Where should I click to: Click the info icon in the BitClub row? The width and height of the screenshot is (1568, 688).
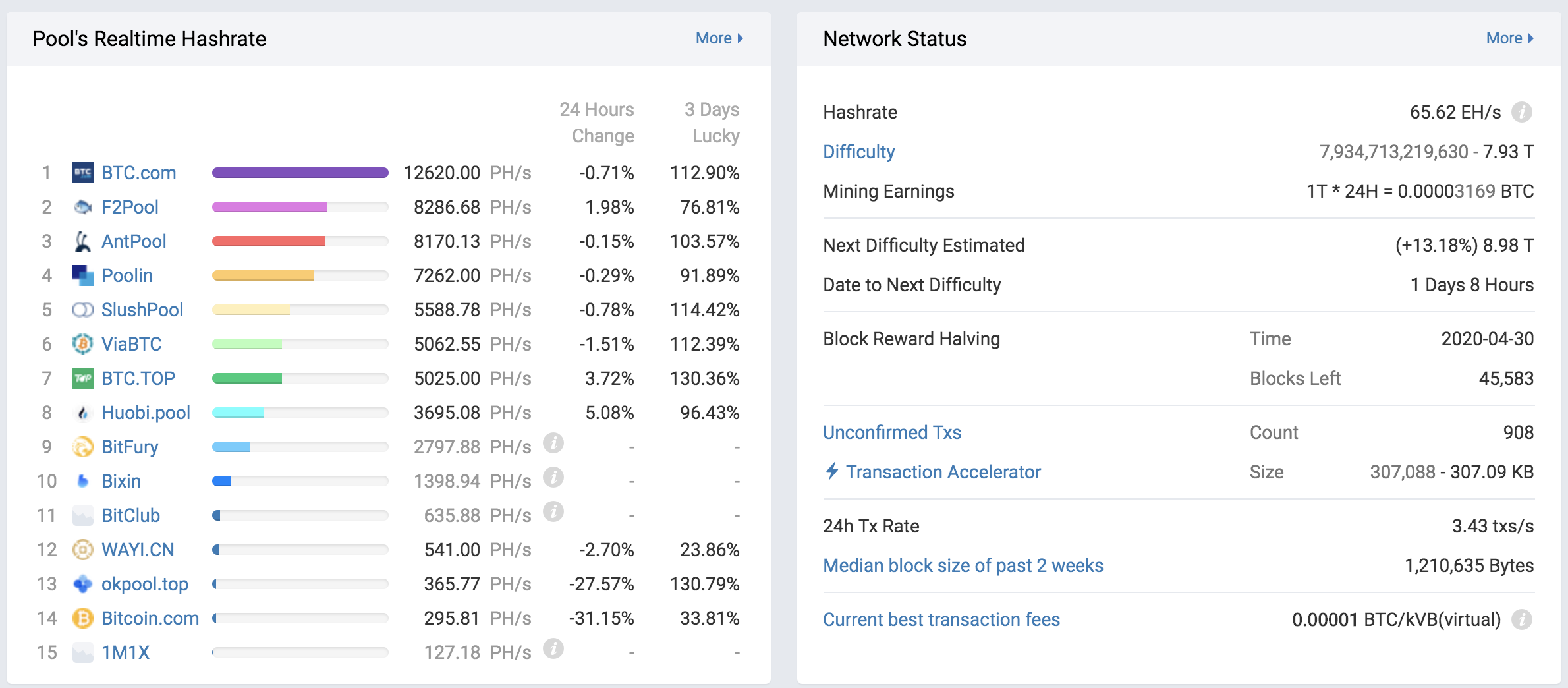553,512
